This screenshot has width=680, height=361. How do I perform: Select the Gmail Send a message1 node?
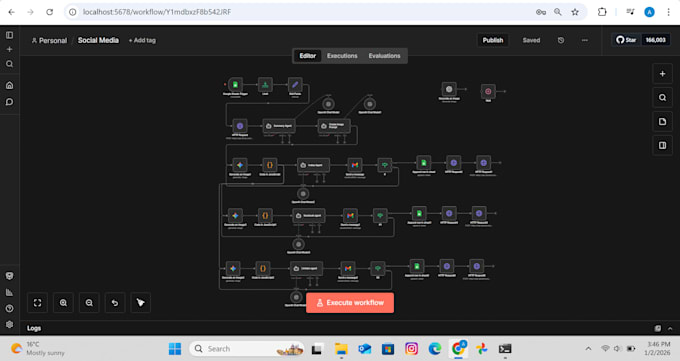click(x=350, y=215)
